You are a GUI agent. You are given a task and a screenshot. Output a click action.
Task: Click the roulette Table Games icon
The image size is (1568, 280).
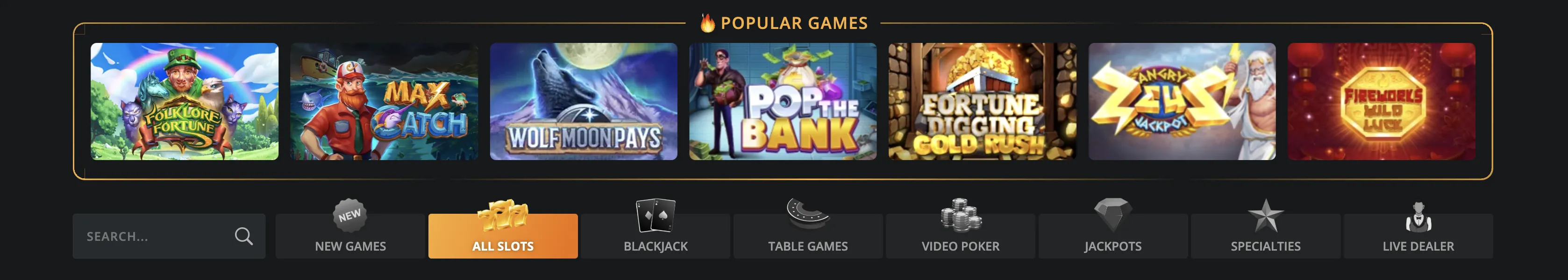(808, 213)
